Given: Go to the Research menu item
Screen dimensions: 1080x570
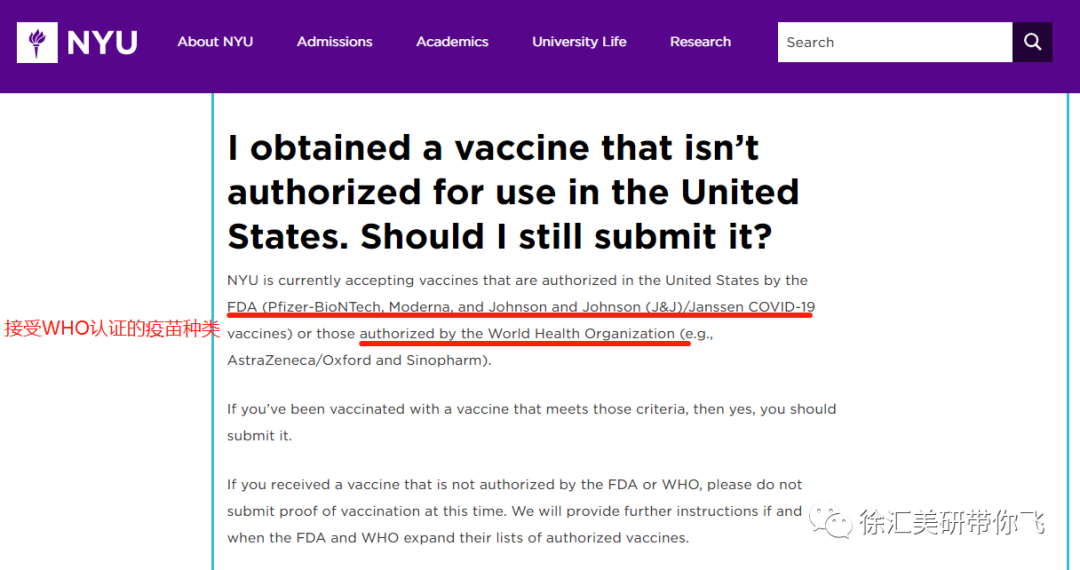Looking at the screenshot, I should tap(700, 42).
